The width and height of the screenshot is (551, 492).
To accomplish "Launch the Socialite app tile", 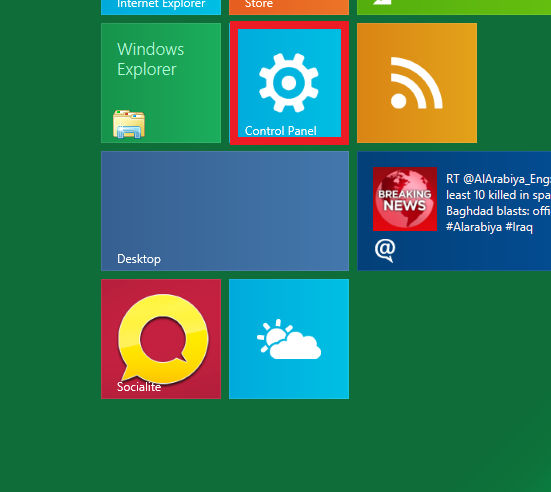I will pyautogui.click(x=161, y=339).
